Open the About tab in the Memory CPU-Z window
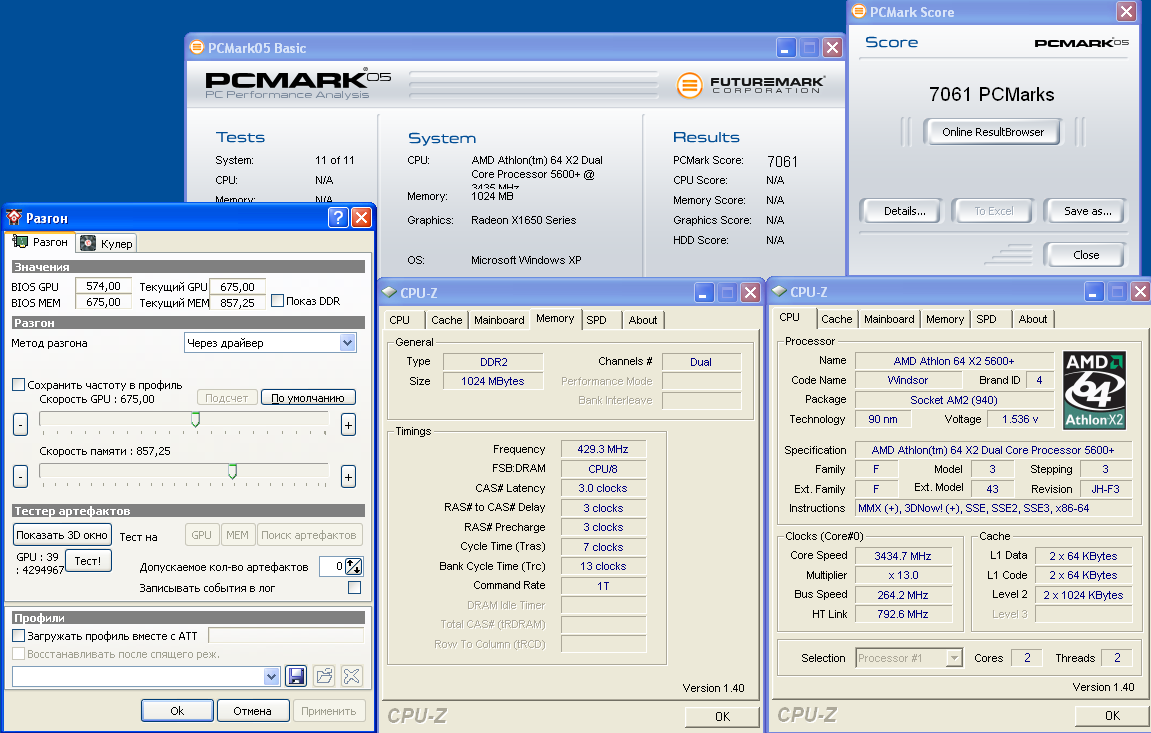1151x733 pixels. click(643, 320)
